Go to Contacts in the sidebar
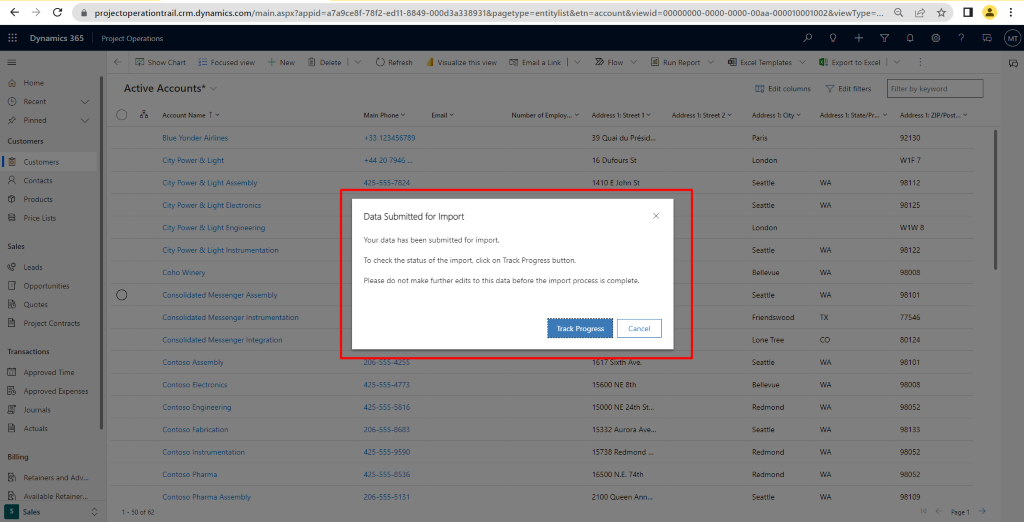This screenshot has height=522, width=1024. point(38,181)
